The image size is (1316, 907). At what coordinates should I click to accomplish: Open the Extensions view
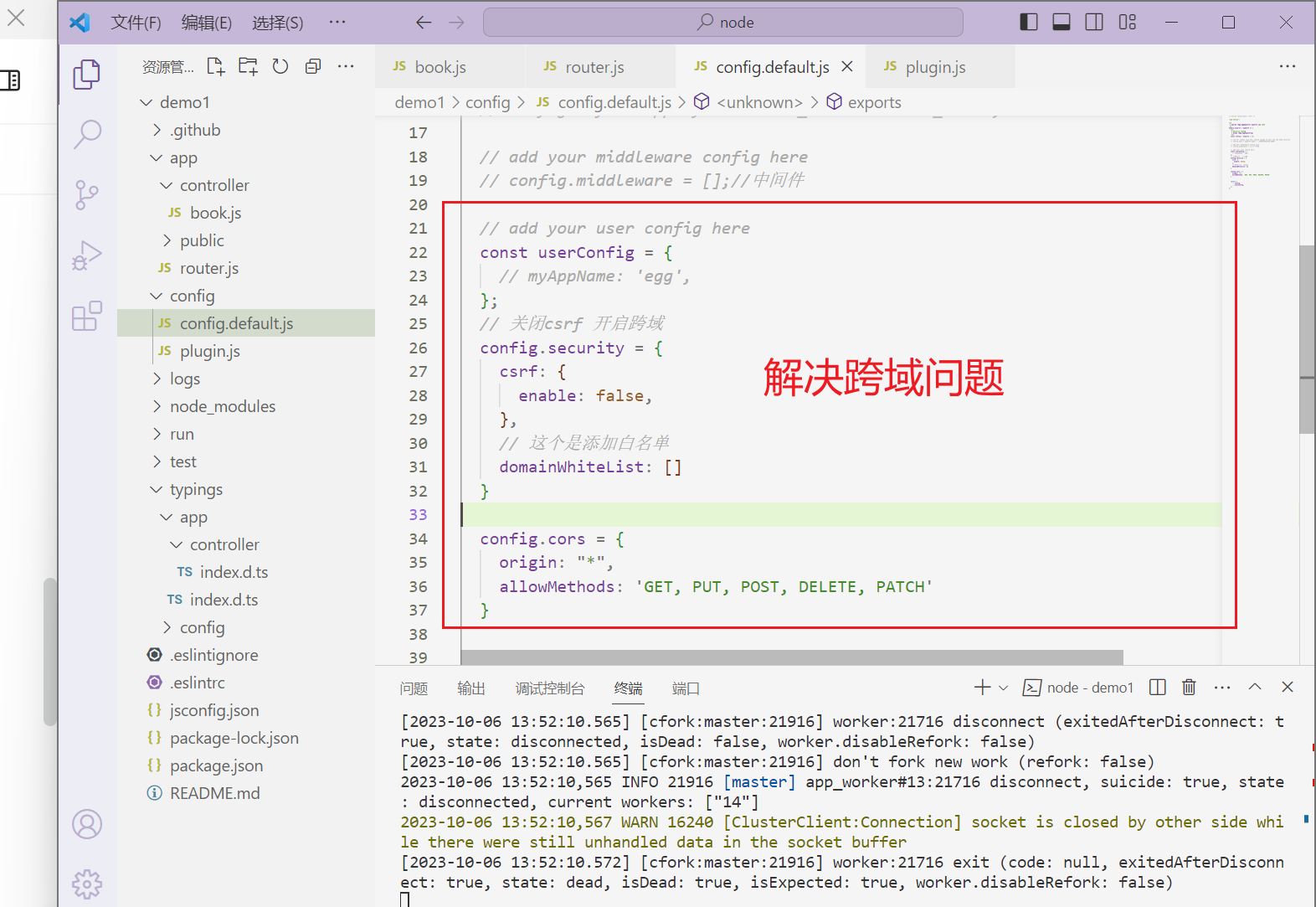point(87,316)
